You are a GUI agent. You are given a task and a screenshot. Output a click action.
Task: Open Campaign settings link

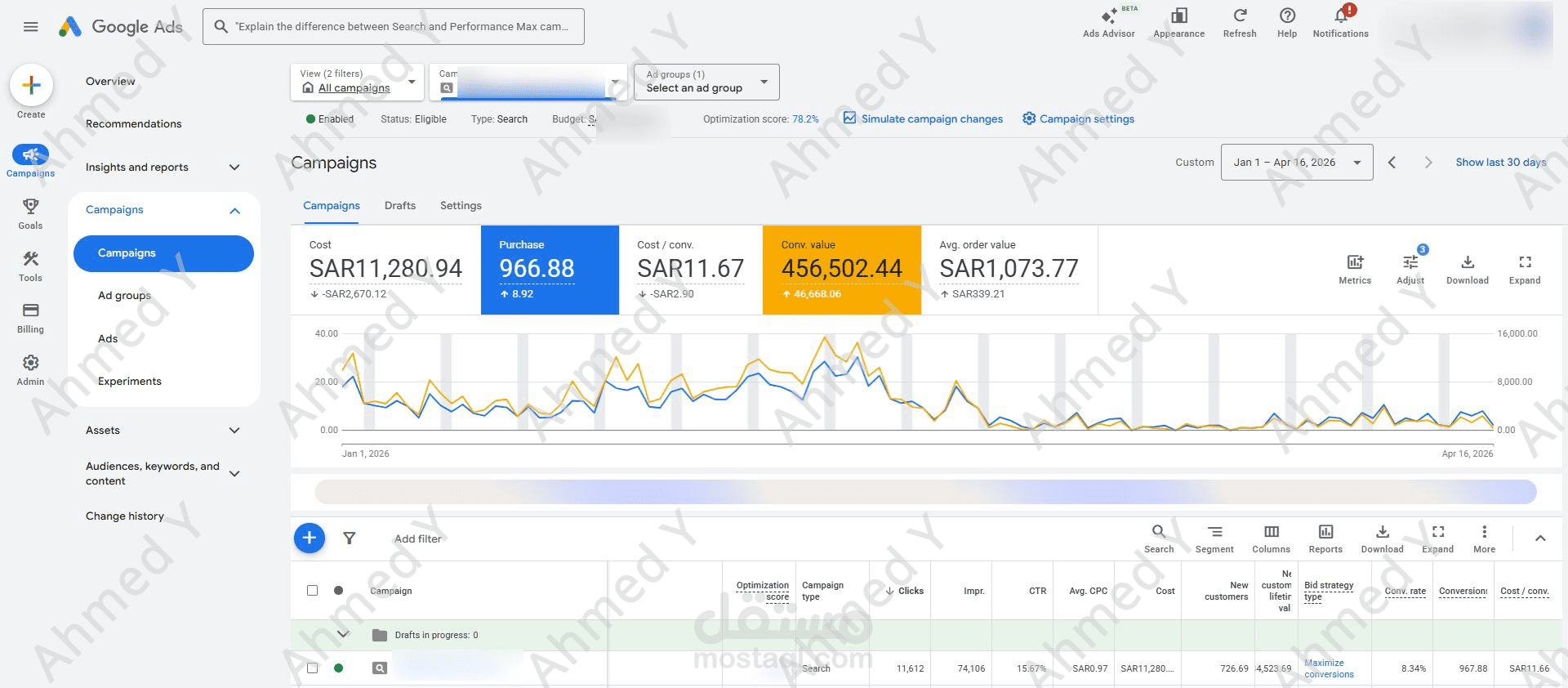[1078, 118]
